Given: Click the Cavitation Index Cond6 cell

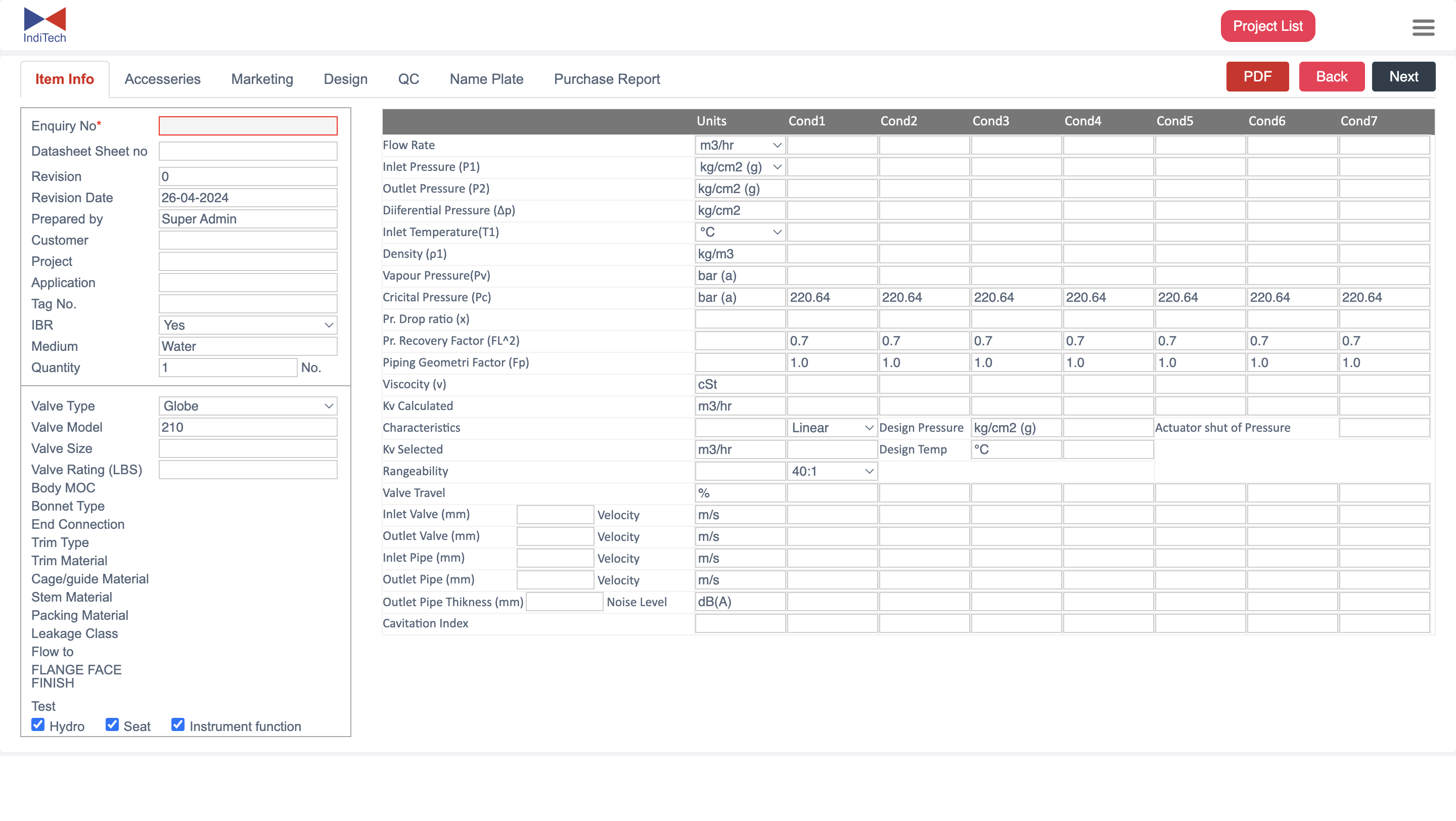Looking at the screenshot, I should (1292, 623).
